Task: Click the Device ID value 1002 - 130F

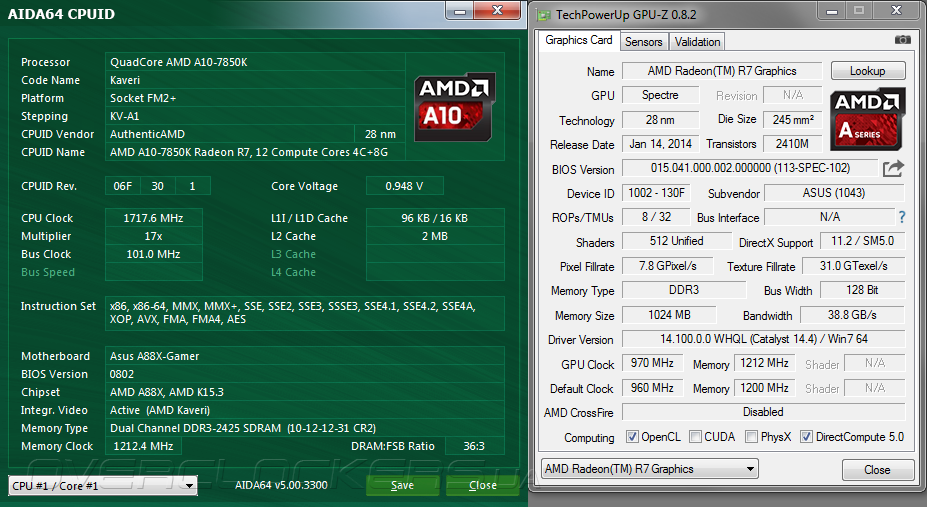Action: coord(656,193)
